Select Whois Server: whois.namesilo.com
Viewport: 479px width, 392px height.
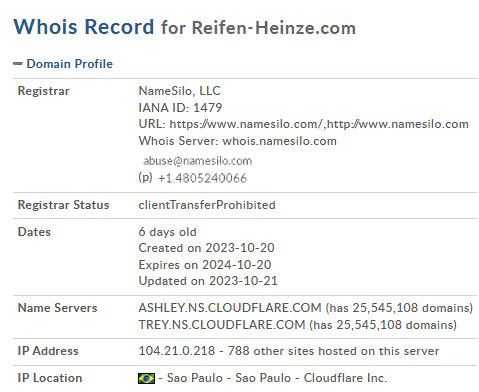pos(237,141)
